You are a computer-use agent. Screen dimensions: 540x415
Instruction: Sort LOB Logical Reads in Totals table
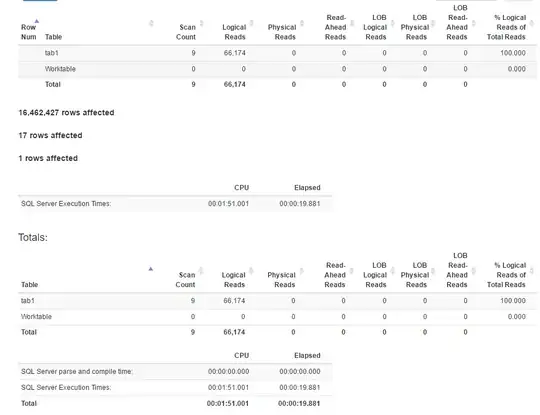pyautogui.click(x=392, y=271)
